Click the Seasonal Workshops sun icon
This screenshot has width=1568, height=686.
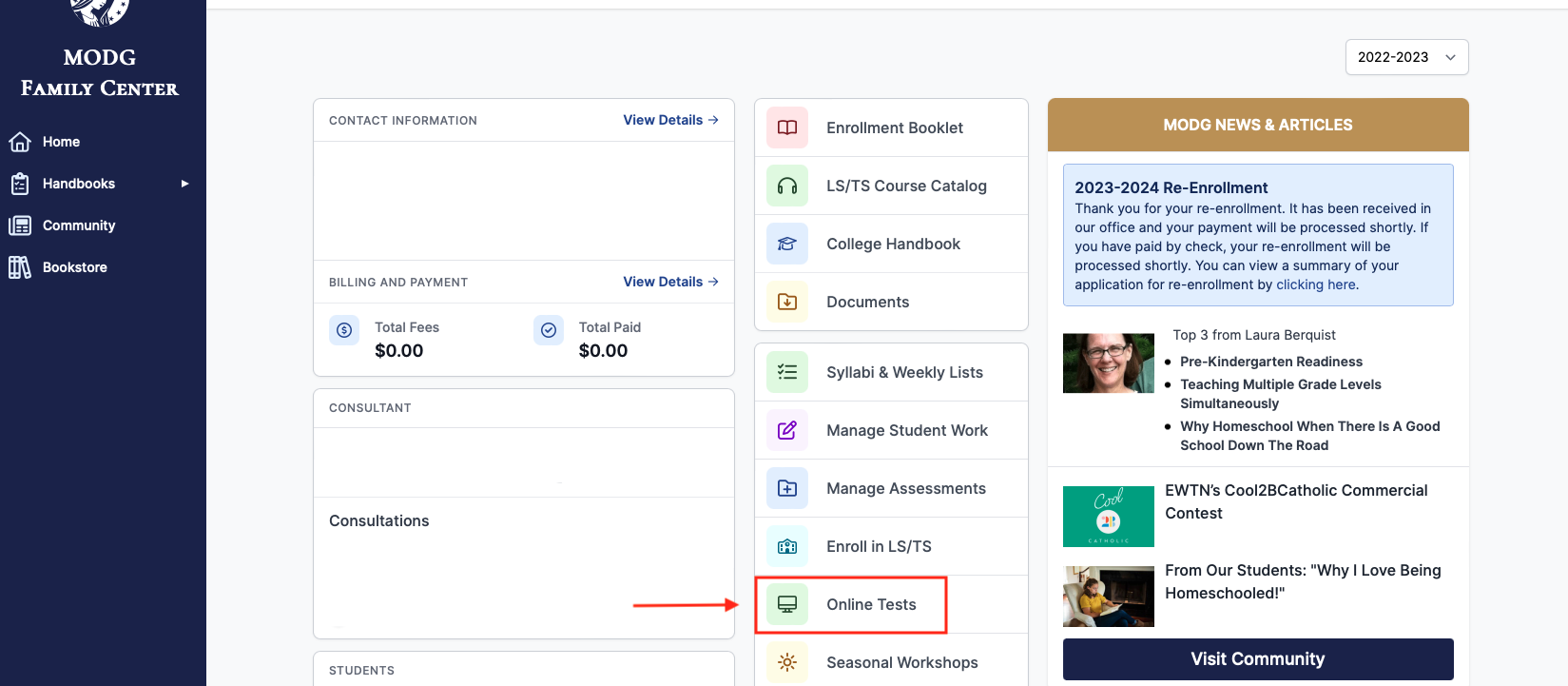tap(787, 662)
